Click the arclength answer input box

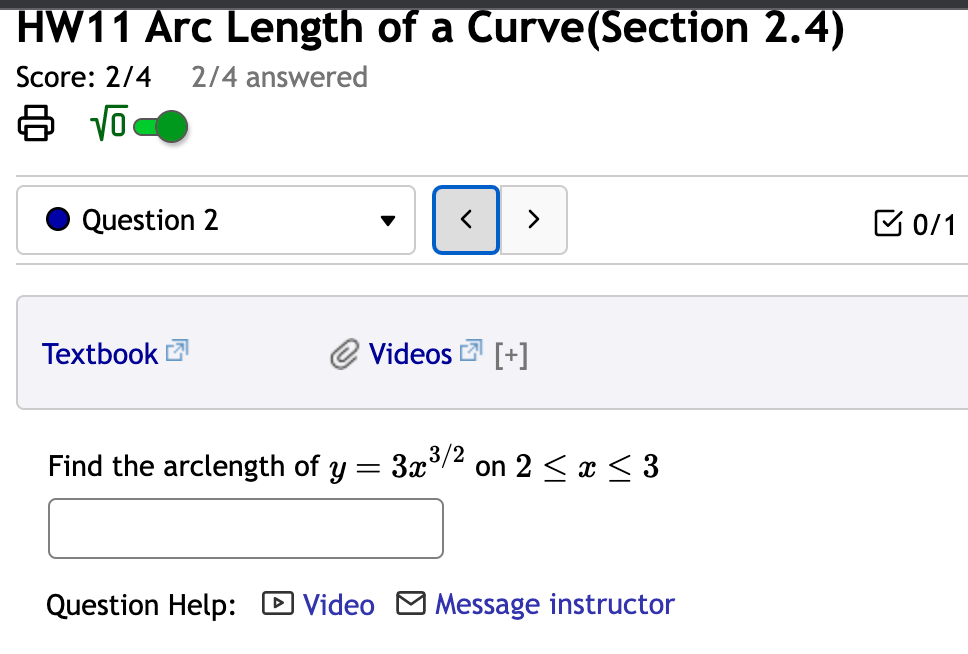(245, 528)
